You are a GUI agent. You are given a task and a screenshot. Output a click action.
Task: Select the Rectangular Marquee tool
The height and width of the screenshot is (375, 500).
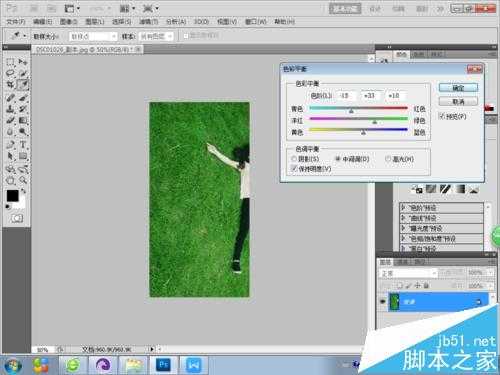pos(10,62)
